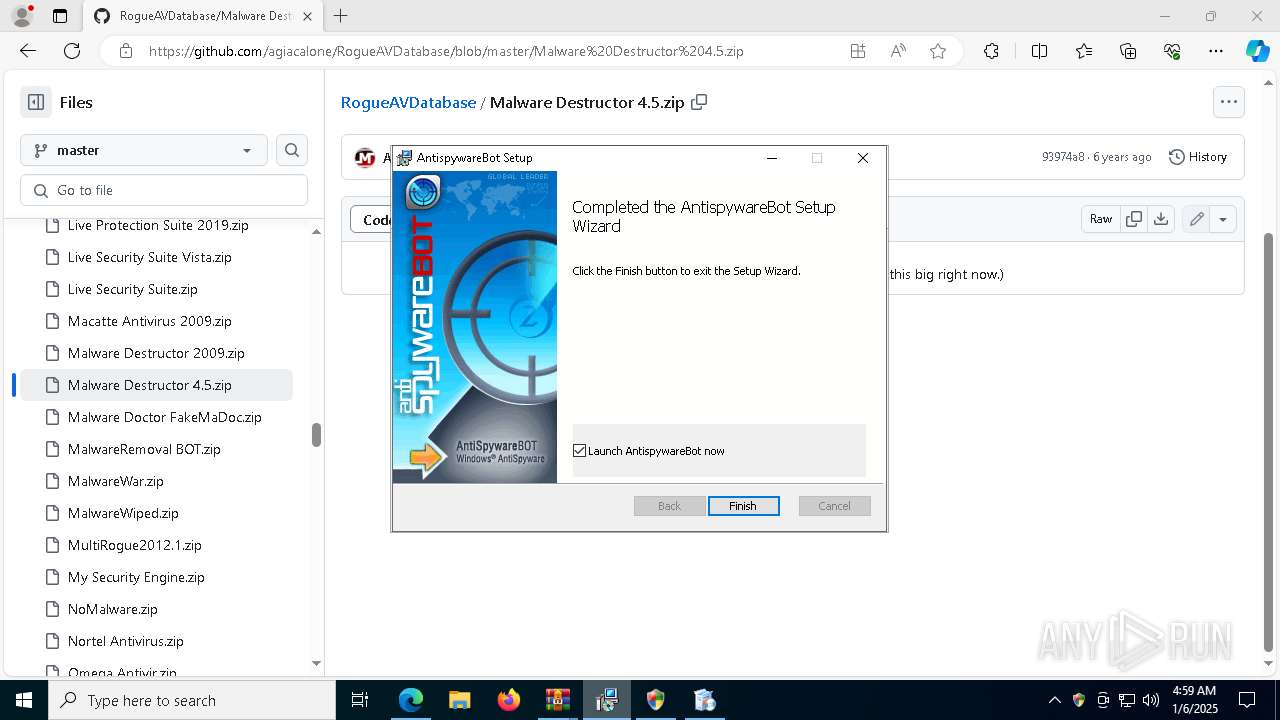Open the master branch dropdown
The height and width of the screenshot is (720, 1280).
[x=144, y=150]
